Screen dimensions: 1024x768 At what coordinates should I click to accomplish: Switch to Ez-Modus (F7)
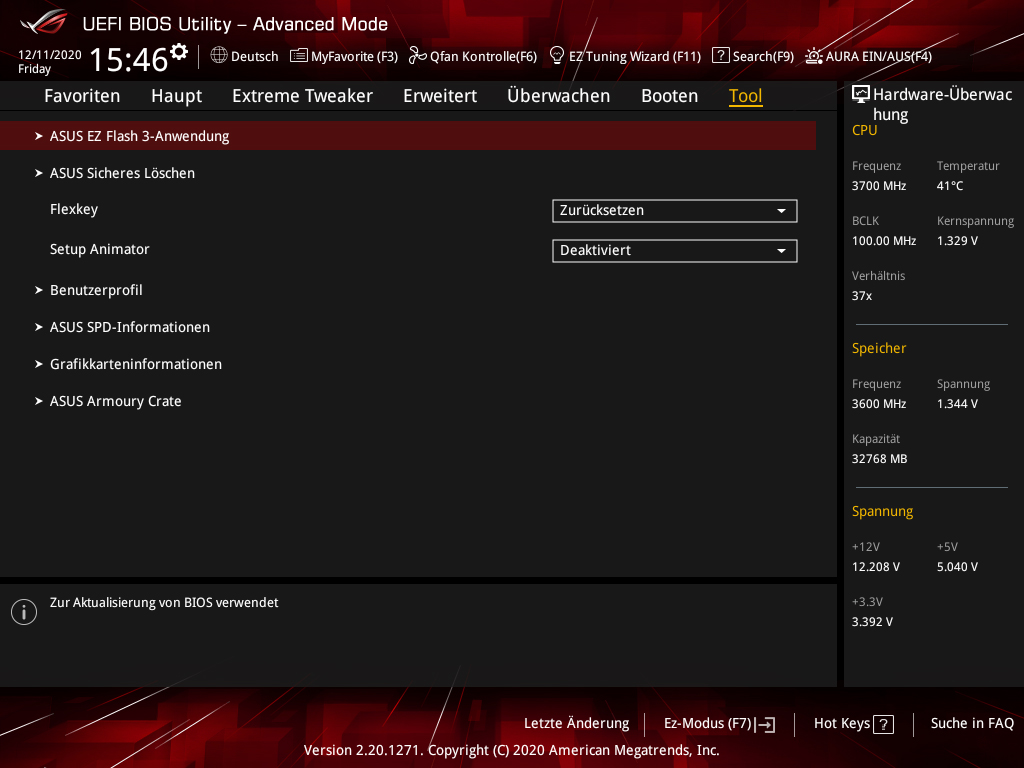point(720,724)
